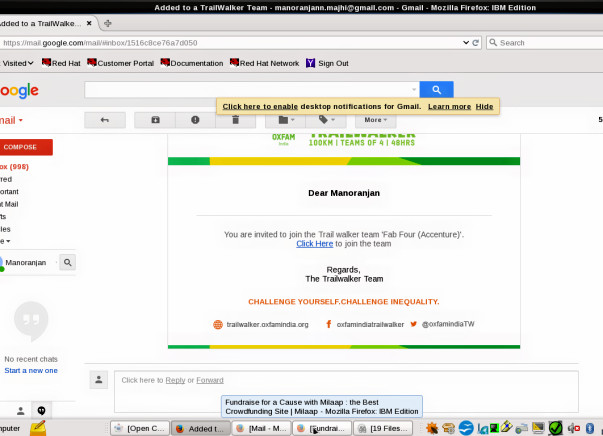Open the green checkmark tray icon
This screenshot has height=436, width=603.
[555, 428]
